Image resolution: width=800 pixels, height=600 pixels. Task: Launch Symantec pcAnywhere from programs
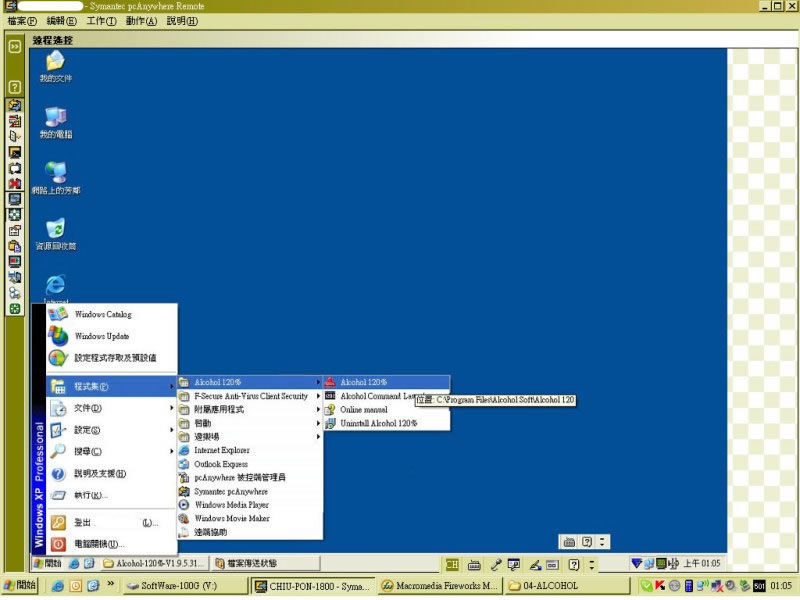250,491
